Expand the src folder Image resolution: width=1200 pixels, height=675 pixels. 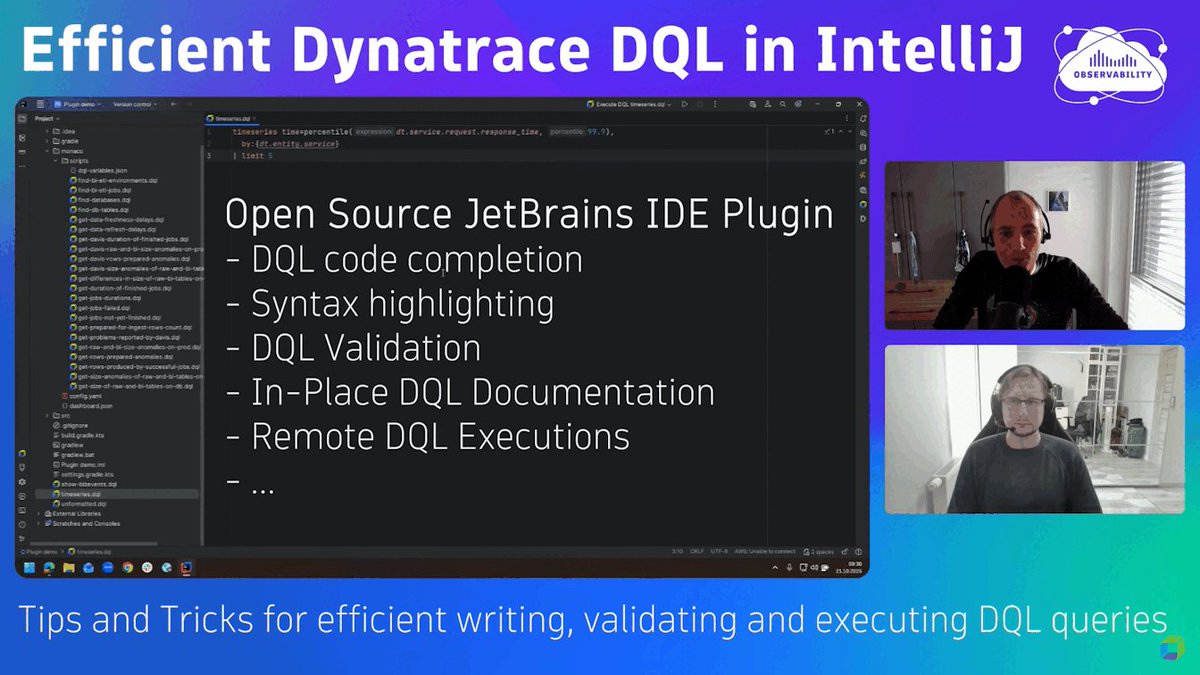47,416
